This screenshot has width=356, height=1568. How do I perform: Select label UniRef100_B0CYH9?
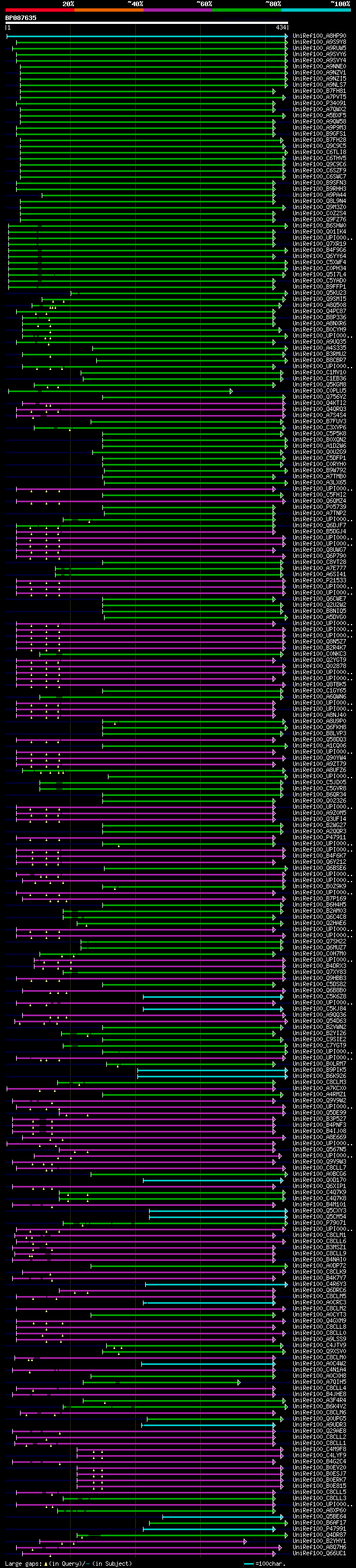pyautogui.click(x=319, y=330)
